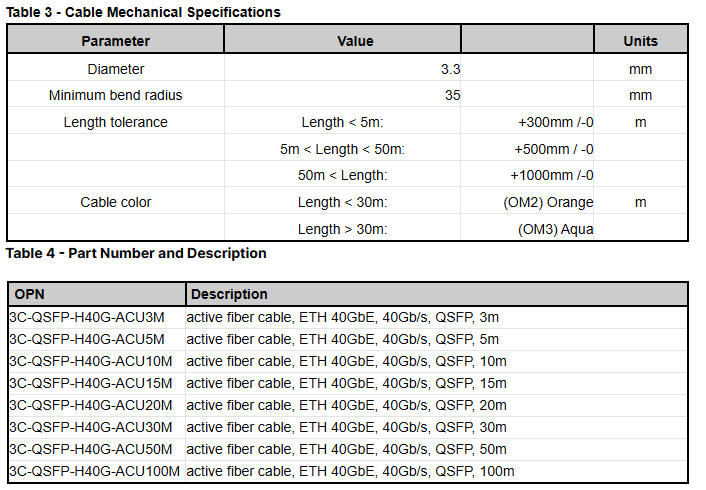Select part number 3C-QSFP-H40G-ACU10M
Screen dimensions: 706x490
pos(90,361)
